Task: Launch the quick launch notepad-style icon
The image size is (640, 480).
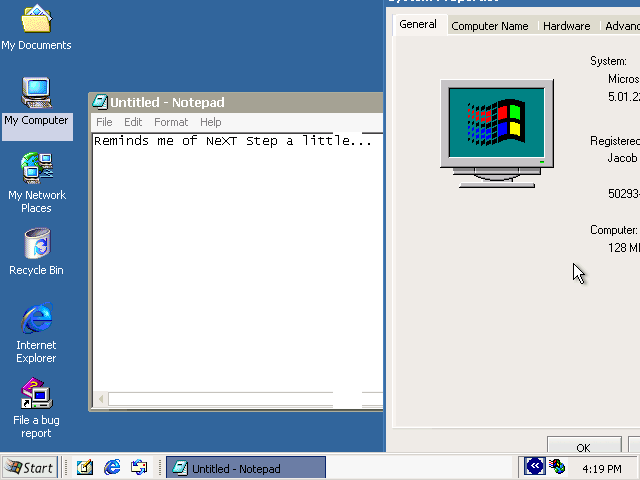Action: point(85,467)
